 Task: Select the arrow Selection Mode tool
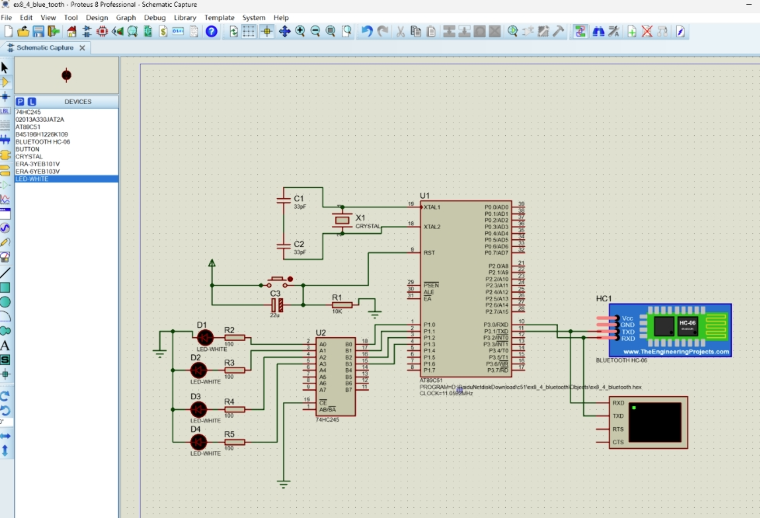point(5,67)
